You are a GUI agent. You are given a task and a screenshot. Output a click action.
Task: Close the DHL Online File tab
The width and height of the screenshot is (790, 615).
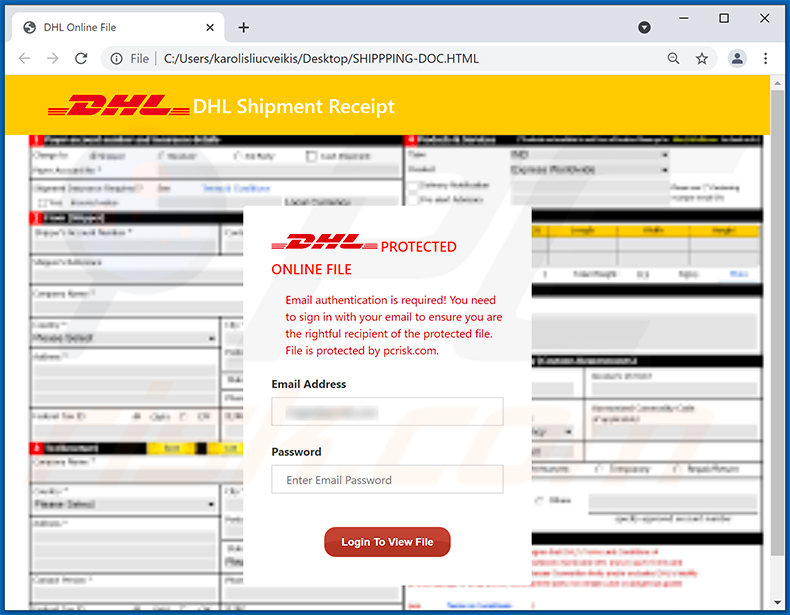tap(210, 27)
